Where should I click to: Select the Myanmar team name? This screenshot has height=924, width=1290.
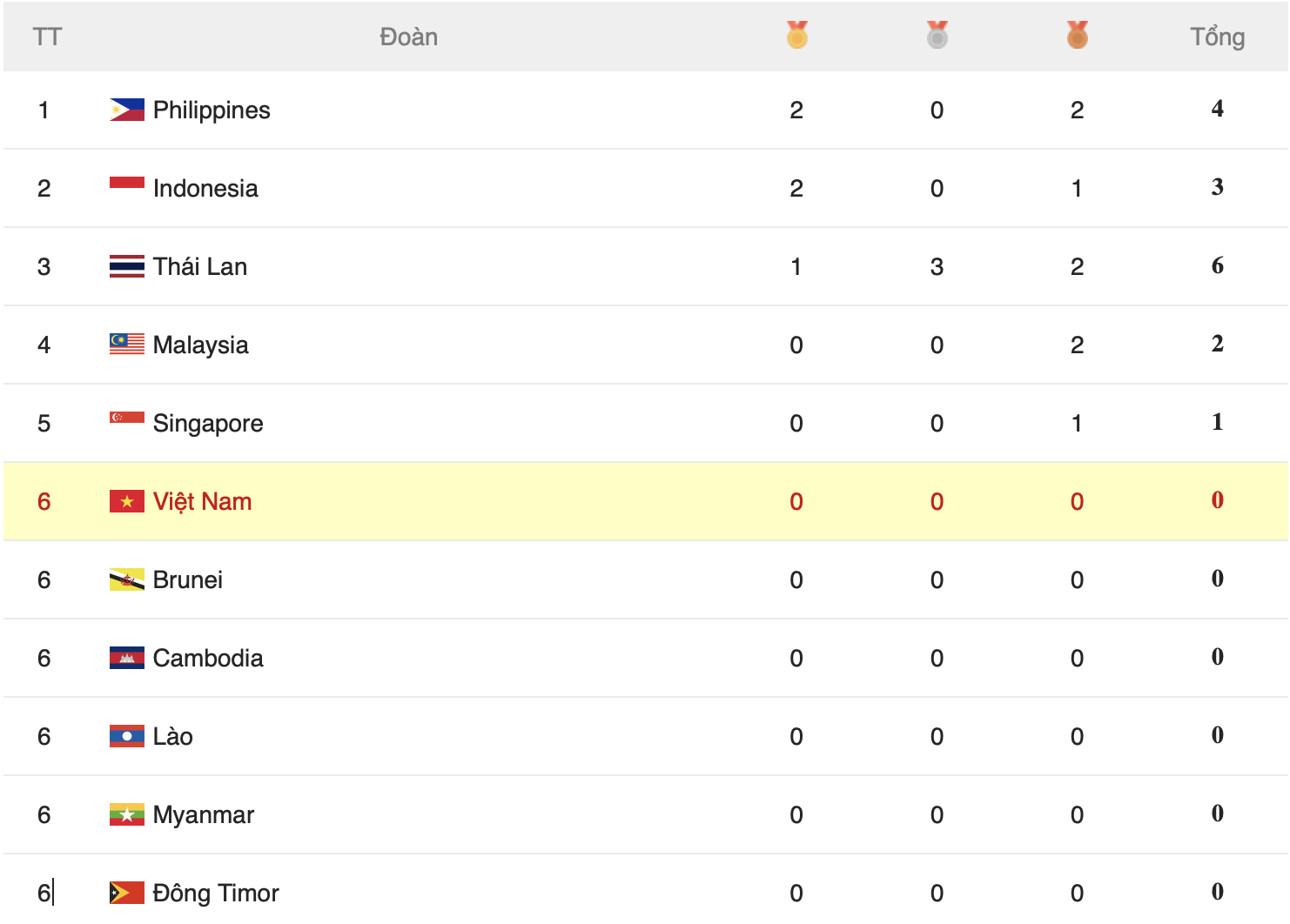pos(204,815)
